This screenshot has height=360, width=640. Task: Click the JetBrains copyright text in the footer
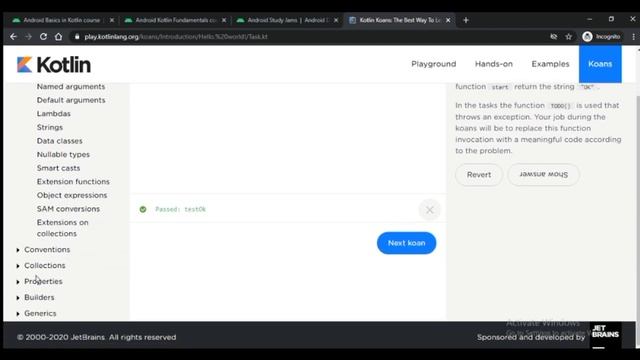pyautogui.click(x=97, y=337)
